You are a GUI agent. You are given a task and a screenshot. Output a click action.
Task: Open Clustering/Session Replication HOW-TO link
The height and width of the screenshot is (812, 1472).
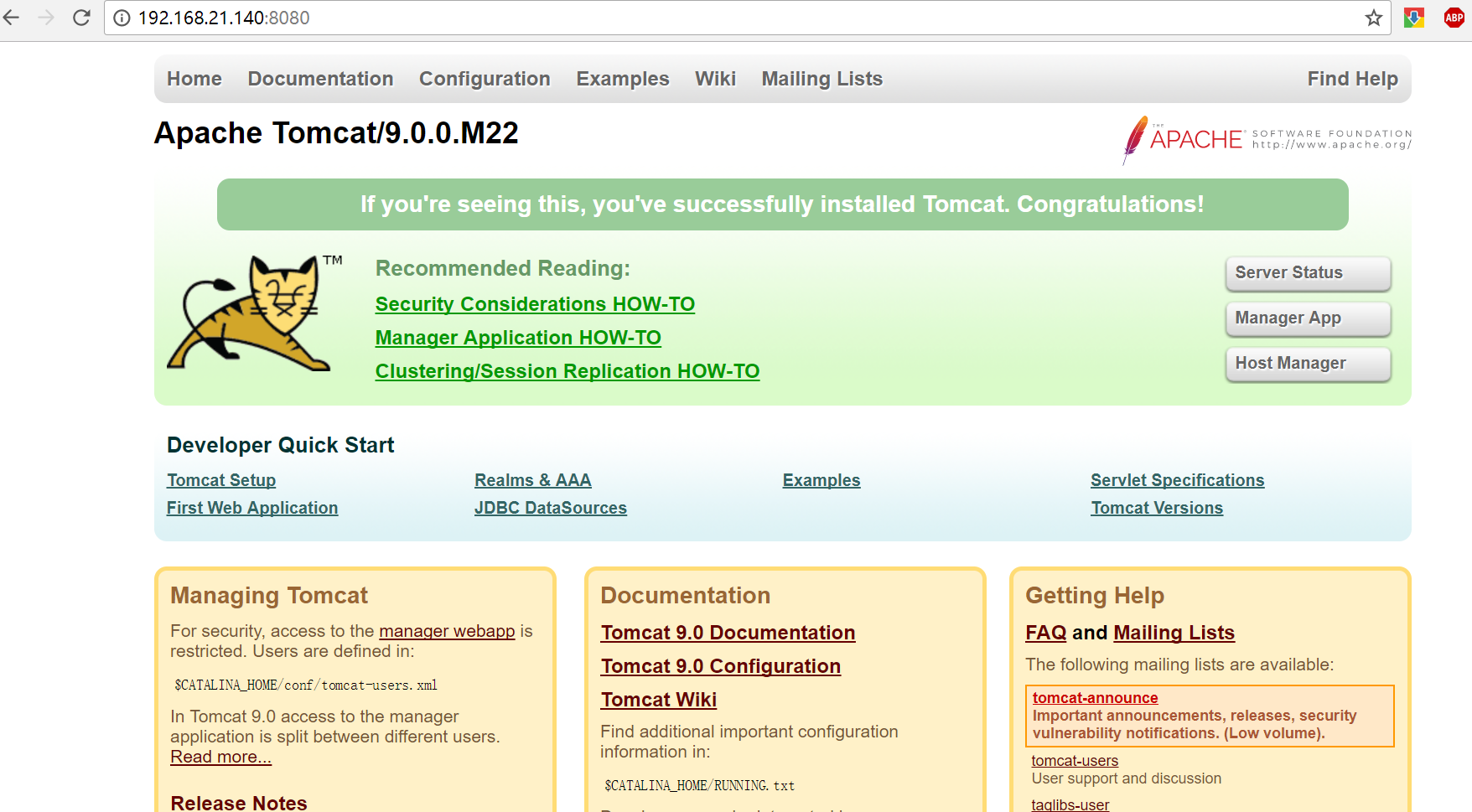click(568, 371)
